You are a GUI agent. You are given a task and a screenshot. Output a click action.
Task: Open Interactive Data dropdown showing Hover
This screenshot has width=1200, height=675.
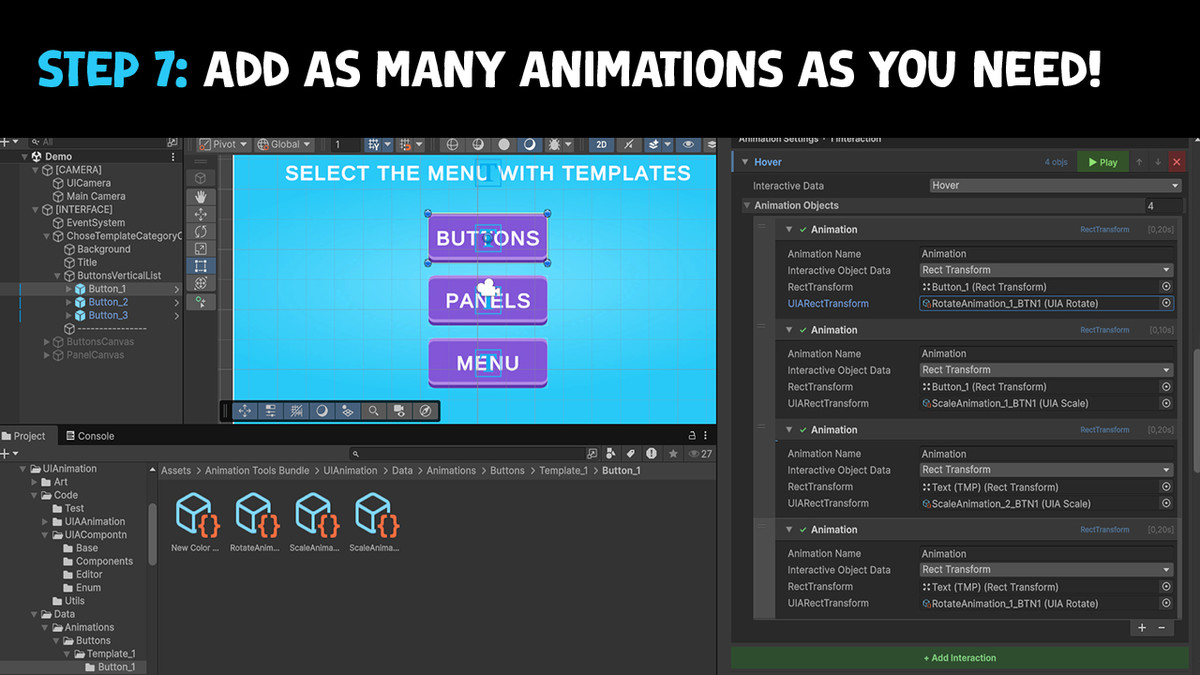pyautogui.click(x=1054, y=185)
